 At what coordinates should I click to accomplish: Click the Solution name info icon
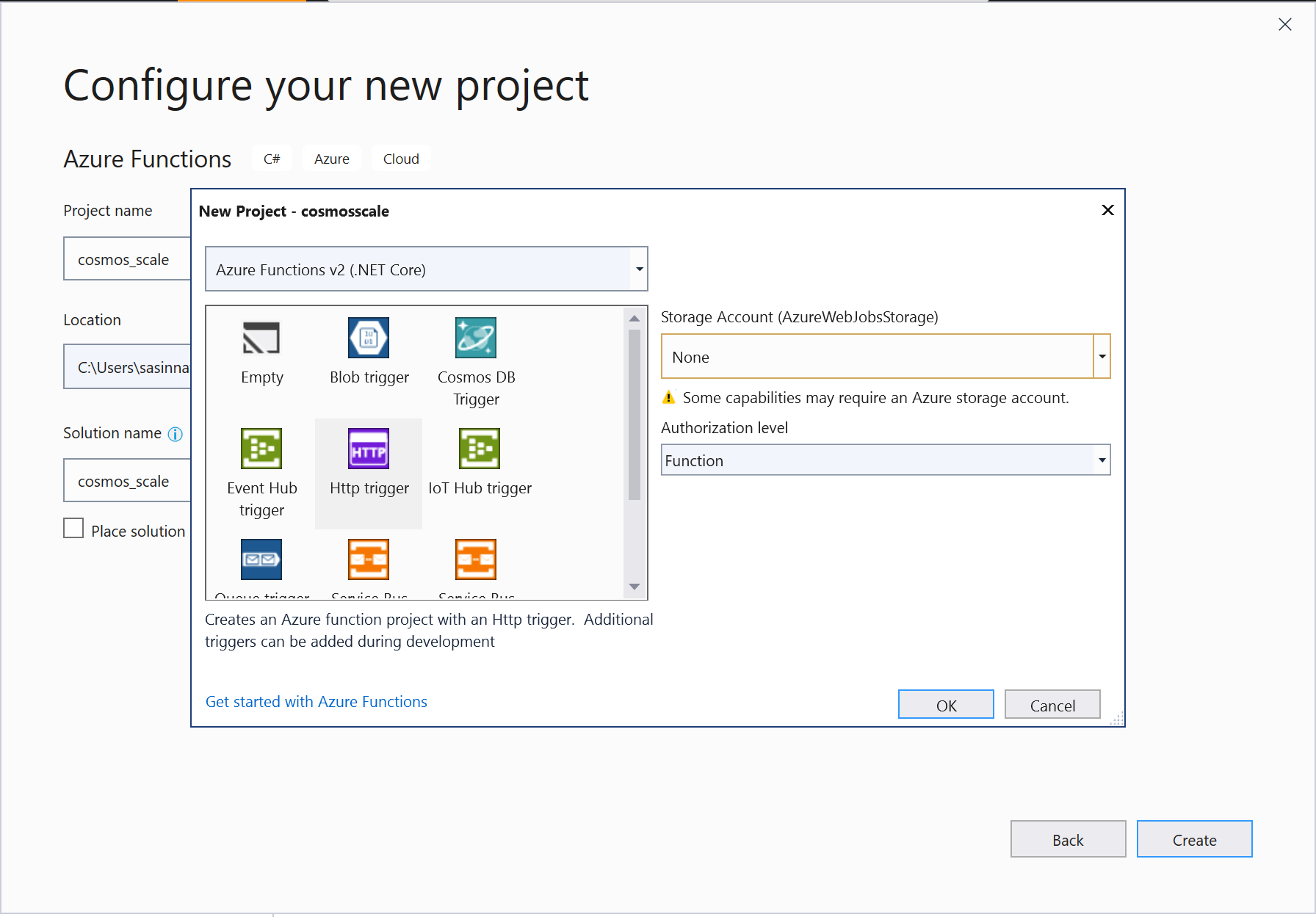coord(175,434)
